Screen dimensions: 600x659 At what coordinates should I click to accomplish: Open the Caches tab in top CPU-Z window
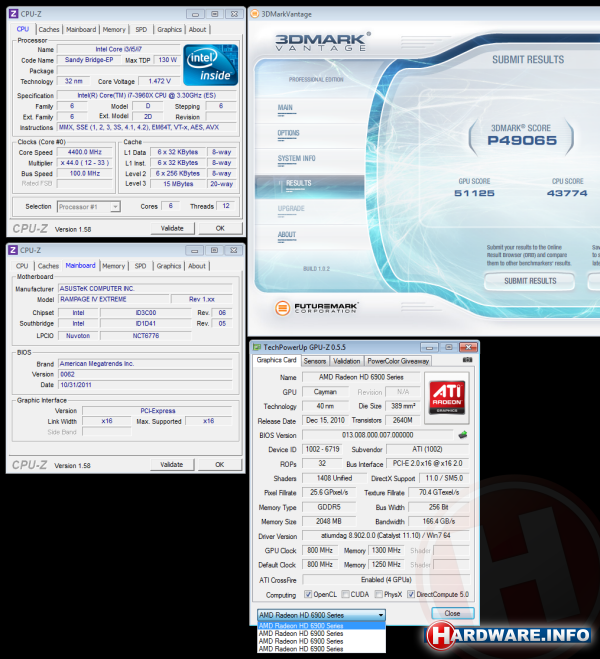pos(49,29)
